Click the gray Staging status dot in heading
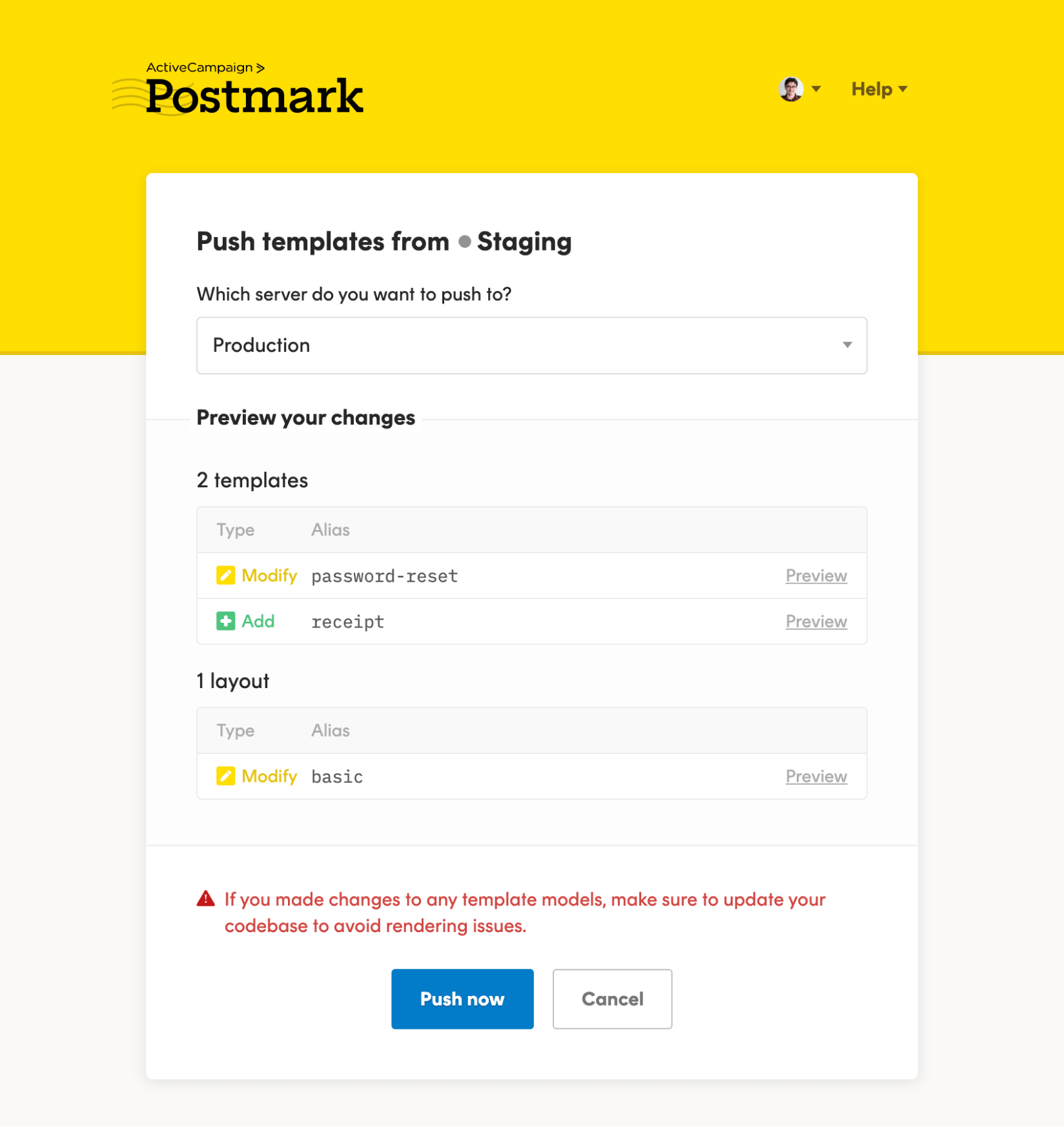Viewport: 1064px width, 1127px height. pos(464,242)
